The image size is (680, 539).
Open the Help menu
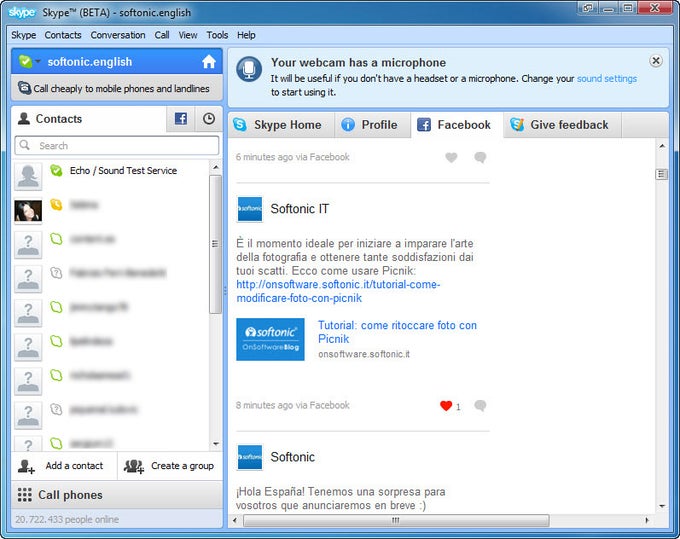pyautogui.click(x=246, y=35)
